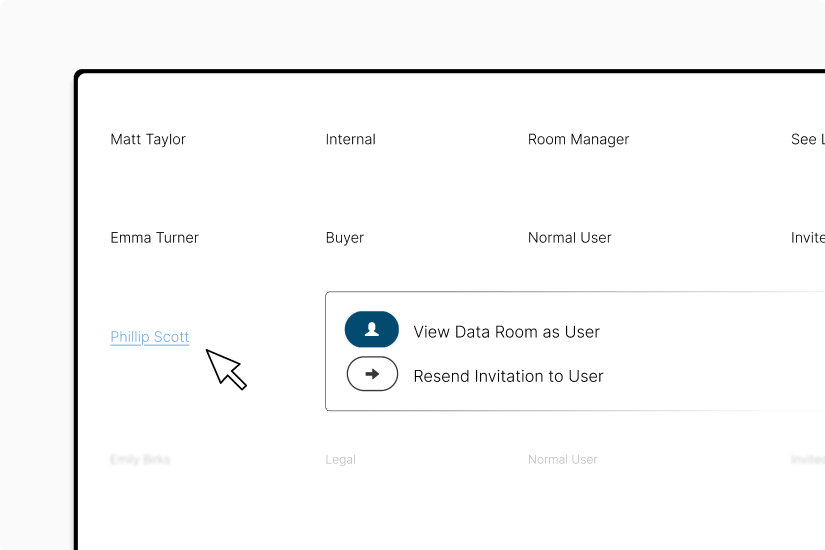Click the arrow icon for resending invitation
Viewport: 825px width, 550px height.
[372, 374]
